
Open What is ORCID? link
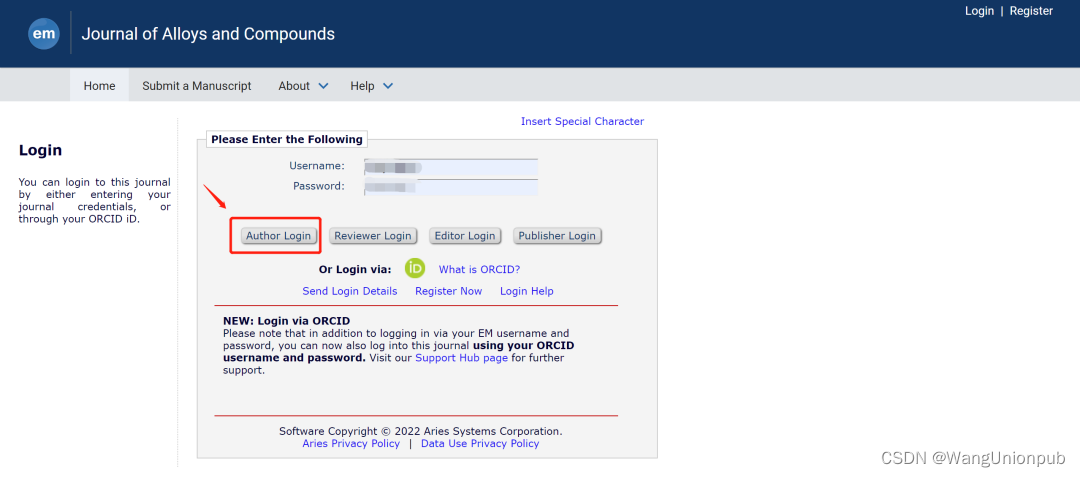pyautogui.click(x=479, y=269)
